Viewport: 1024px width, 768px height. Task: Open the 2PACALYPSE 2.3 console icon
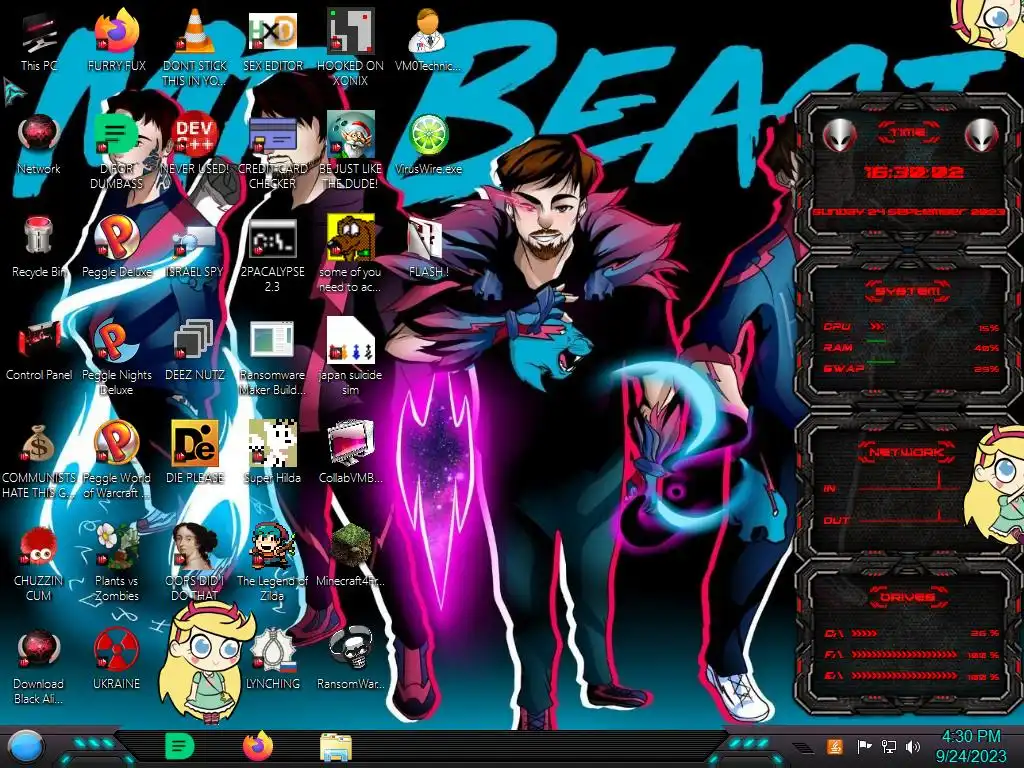(272, 255)
